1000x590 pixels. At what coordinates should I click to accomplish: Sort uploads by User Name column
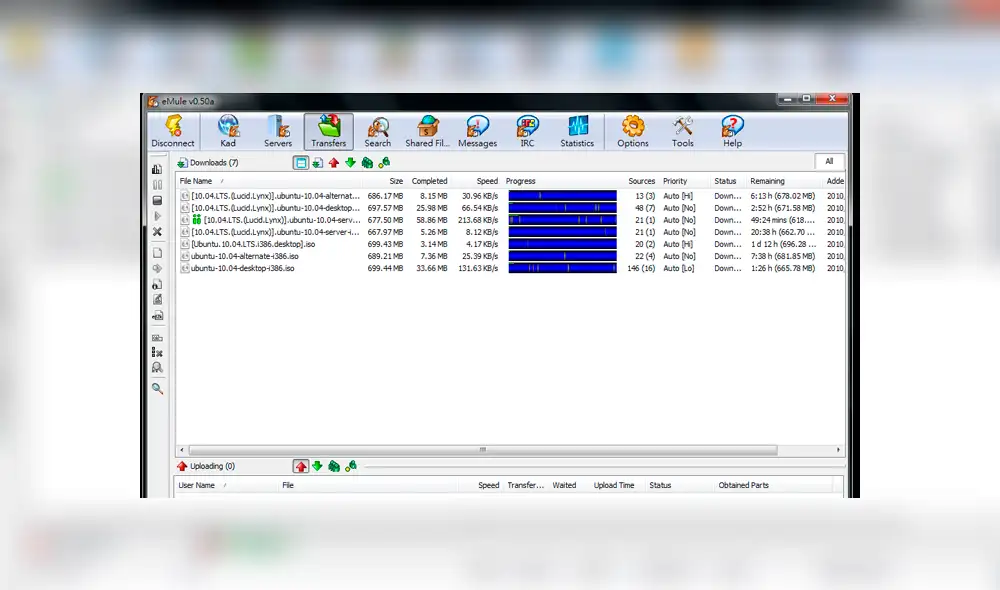coord(197,485)
